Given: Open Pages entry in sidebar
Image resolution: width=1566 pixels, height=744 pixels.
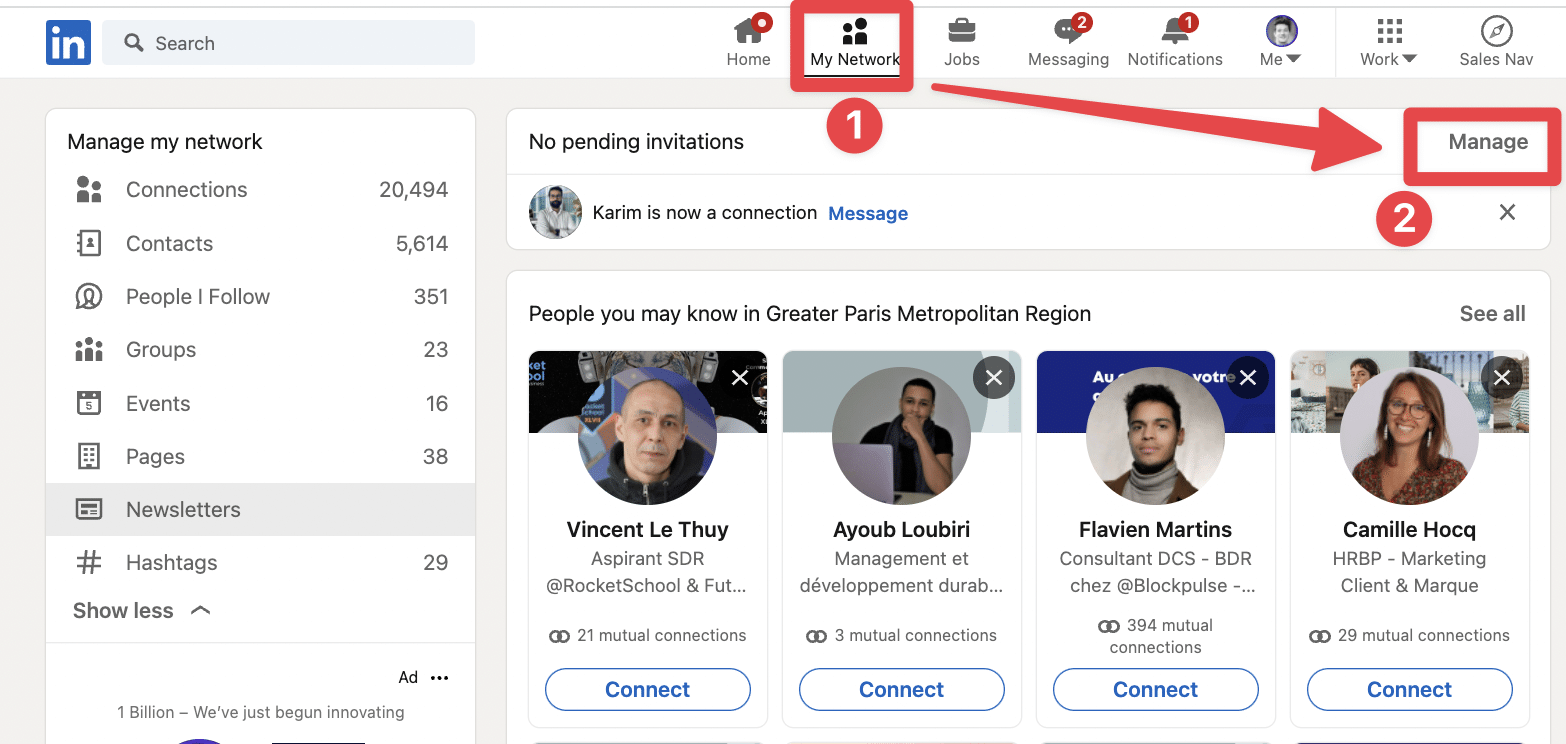Looking at the screenshot, I should [261, 456].
